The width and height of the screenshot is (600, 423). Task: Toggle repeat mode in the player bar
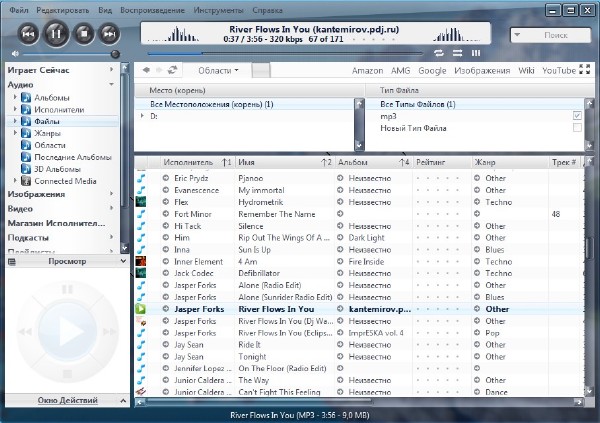tap(439, 52)
